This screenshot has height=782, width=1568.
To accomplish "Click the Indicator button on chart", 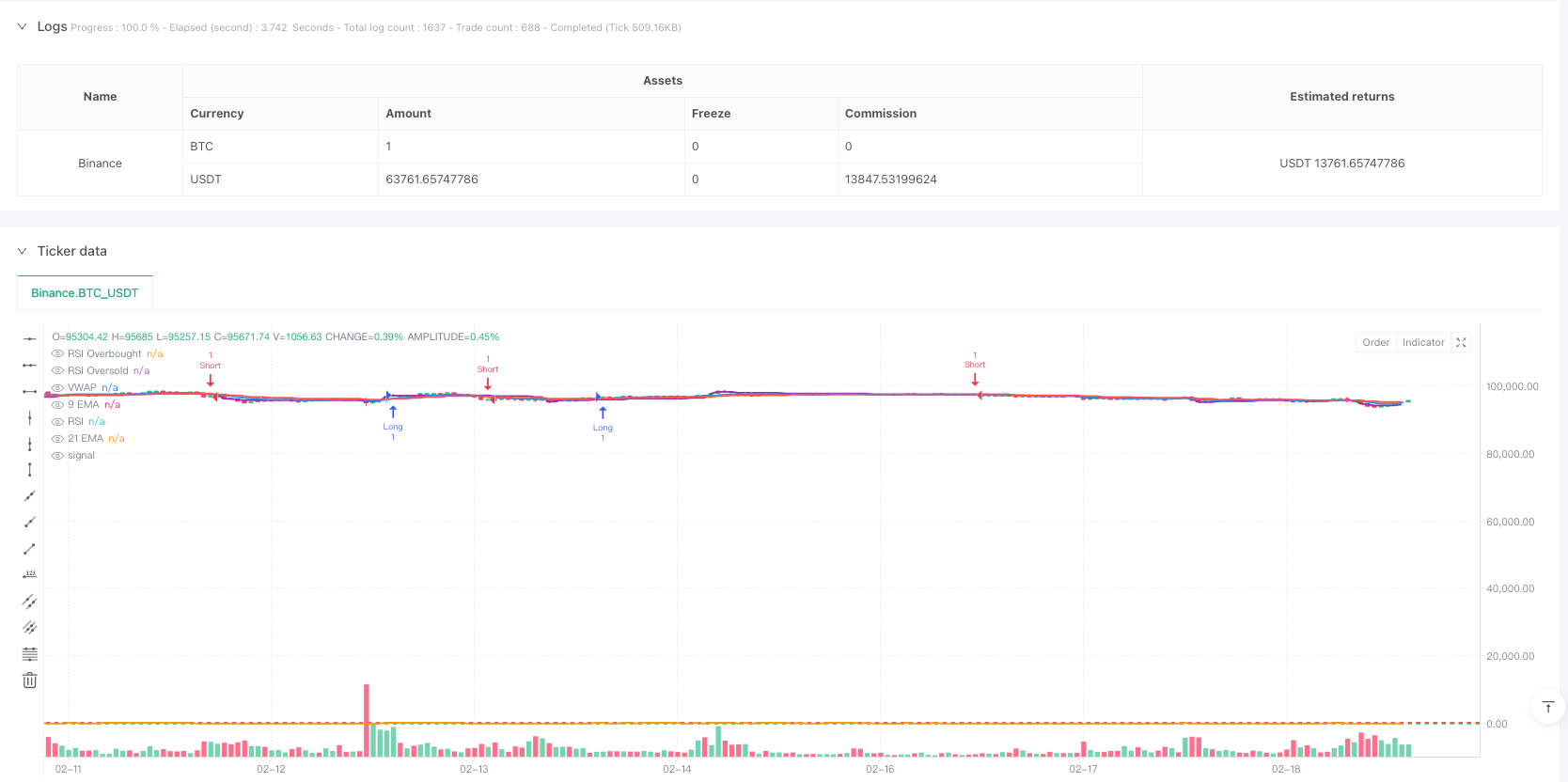I will tap(1423, 343).
